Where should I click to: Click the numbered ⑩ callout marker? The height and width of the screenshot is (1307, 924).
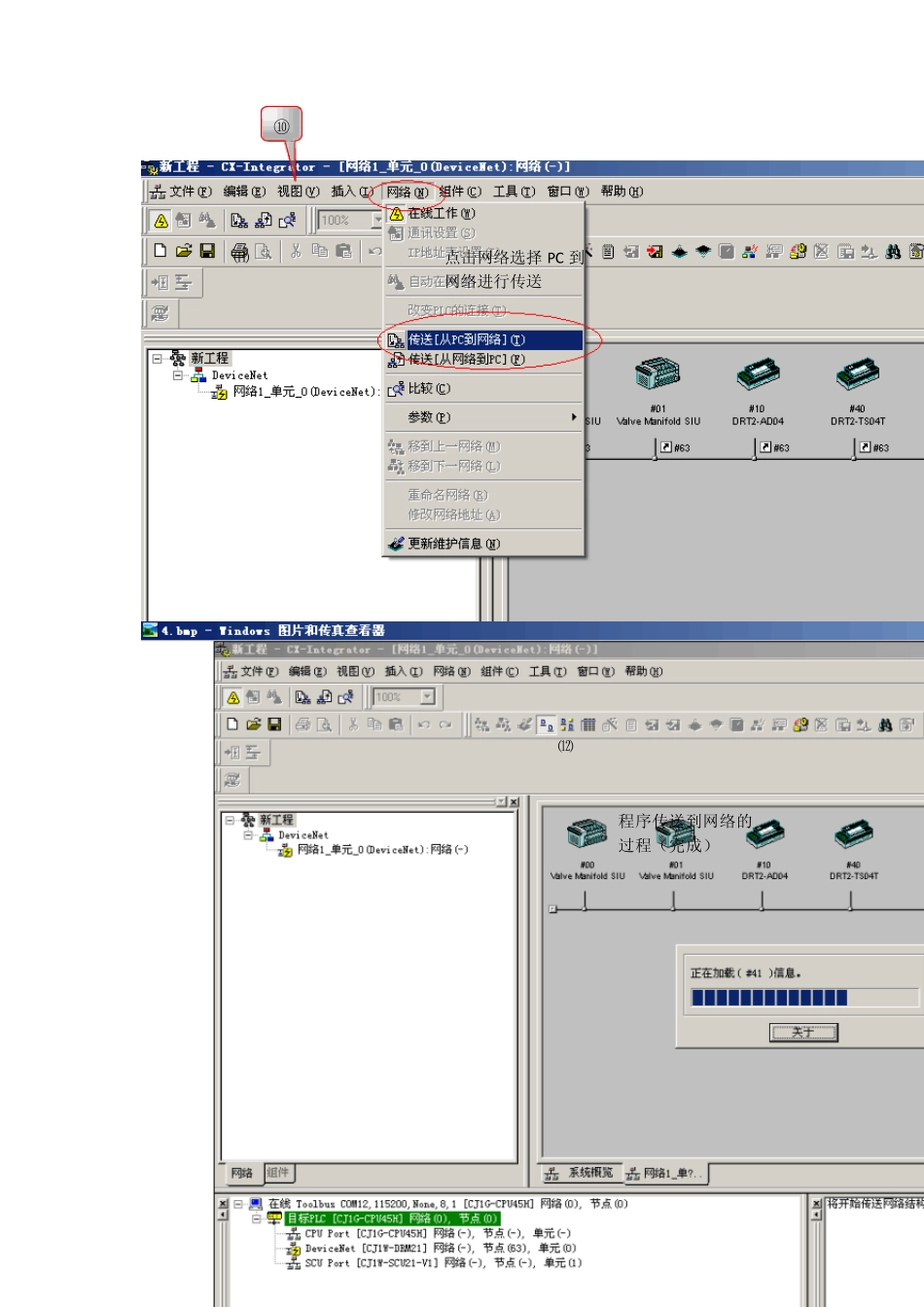tap(281, 125)
